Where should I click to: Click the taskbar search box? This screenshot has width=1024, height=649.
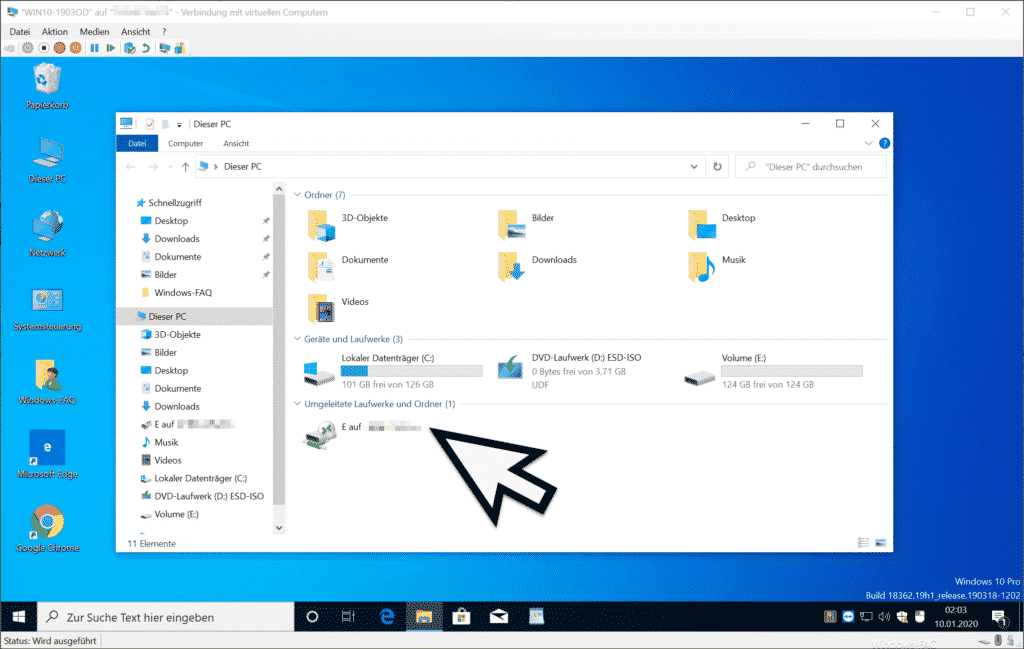click(x=166, y=616)
